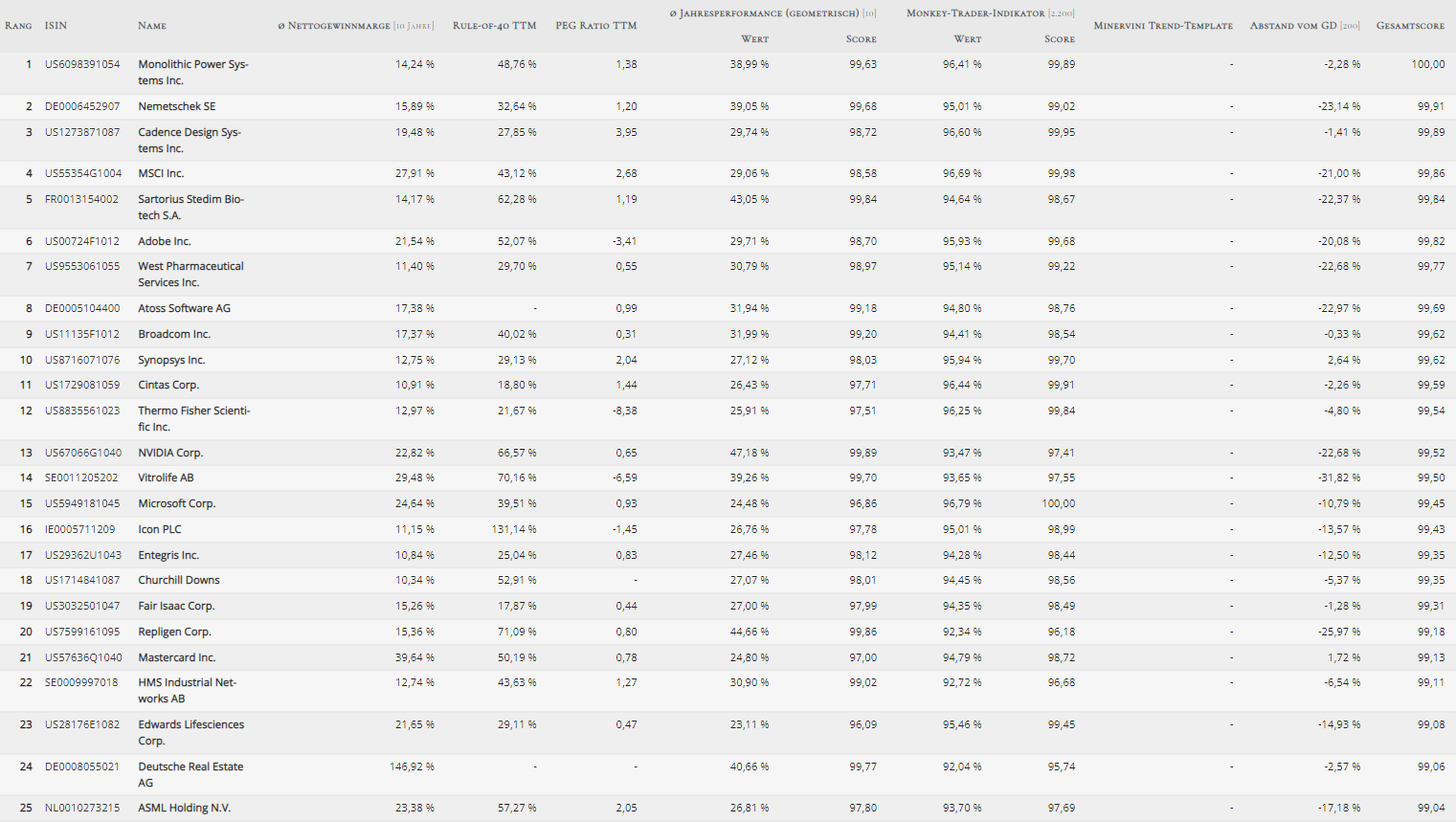Select PEG ratio 3,95 for Cadence
The width and height of the screenshot is (1456, 822).
coord(627,132)
